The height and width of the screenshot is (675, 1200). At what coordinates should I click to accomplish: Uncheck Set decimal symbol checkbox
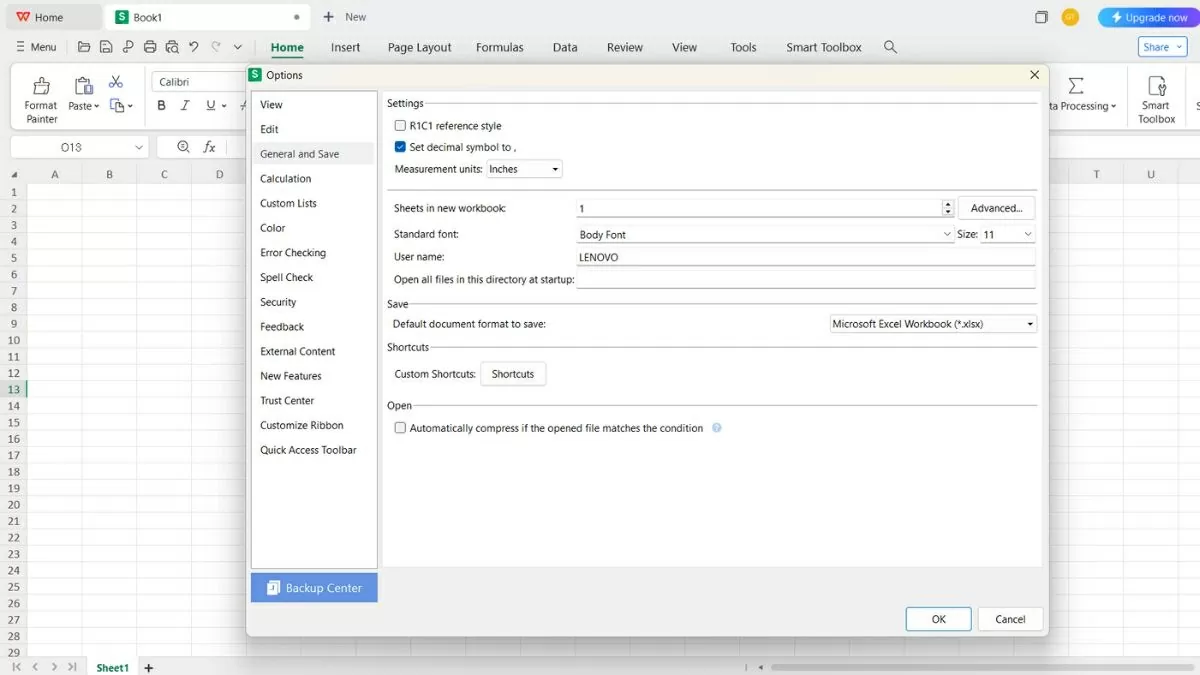[x=400, y=147]
